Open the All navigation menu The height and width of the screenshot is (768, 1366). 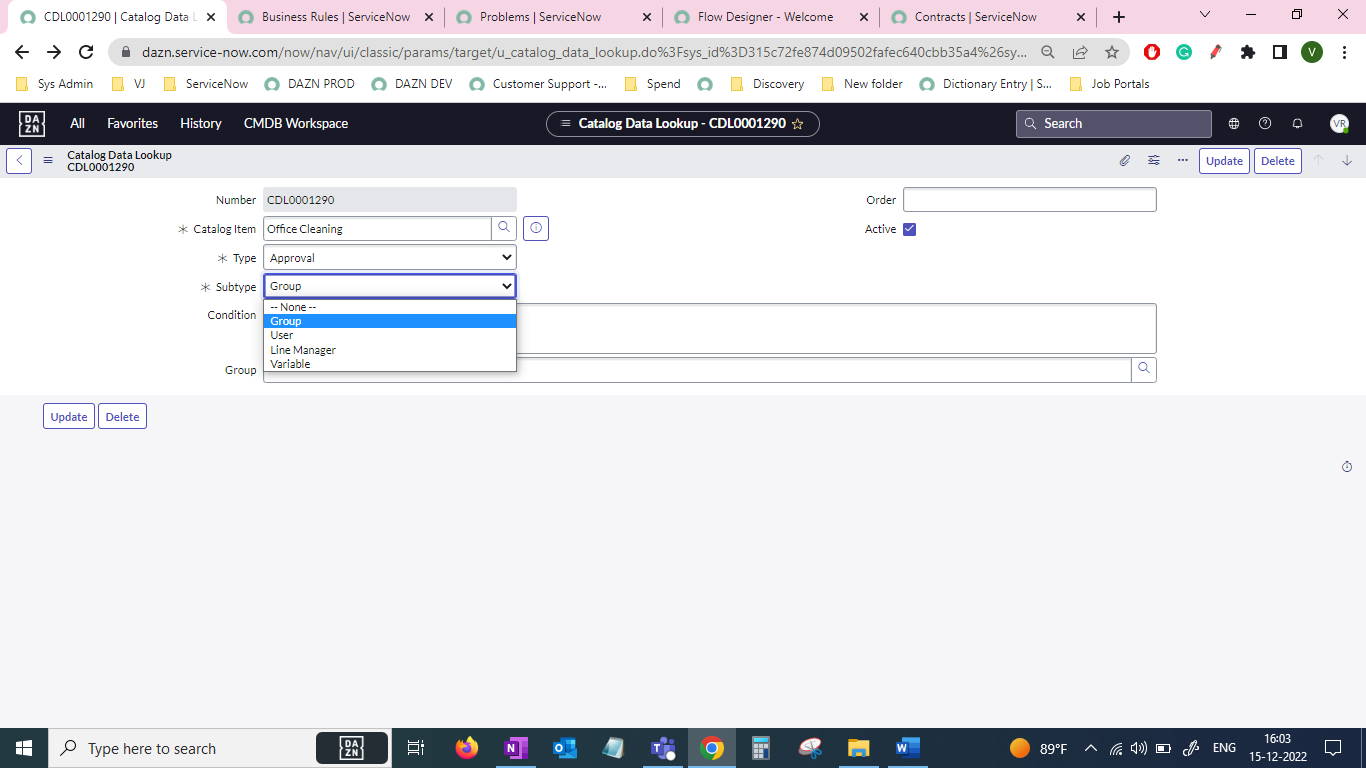click(x=77, y=124)
